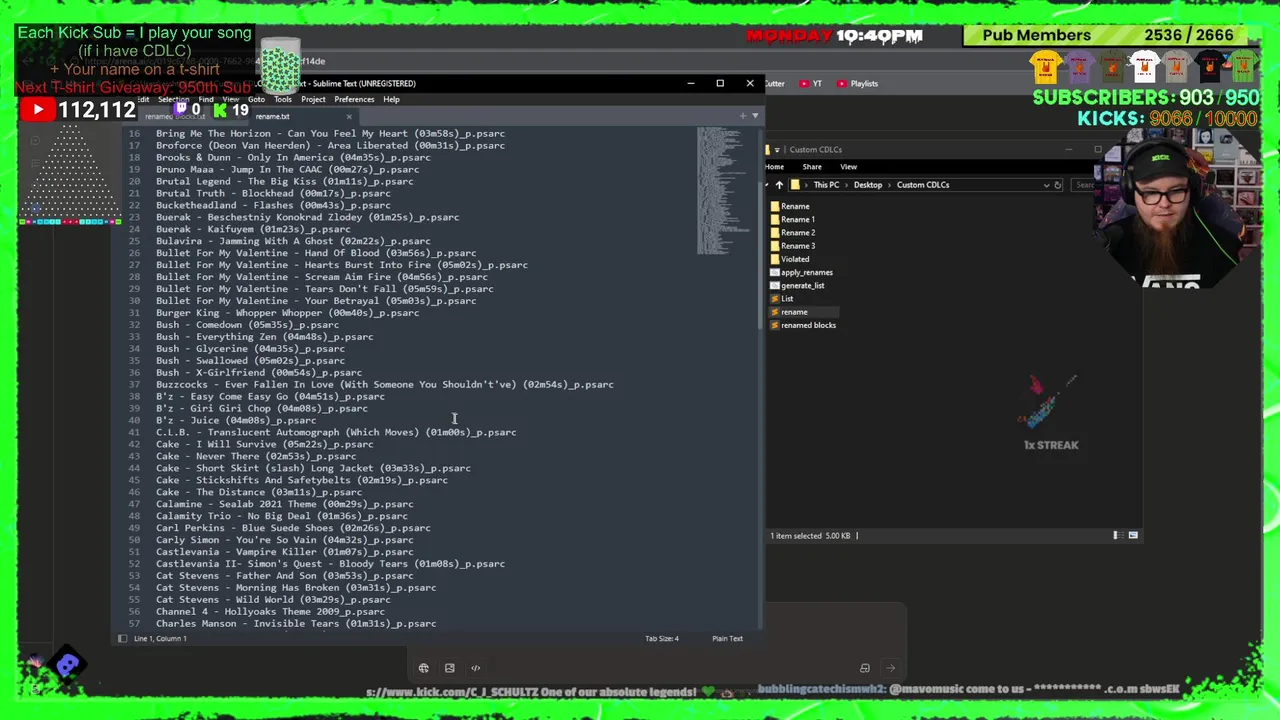Click line 57 Charles Manson - Invisible Tears
Viewport: 1280px width, 720px height.
tap(296, 624)
